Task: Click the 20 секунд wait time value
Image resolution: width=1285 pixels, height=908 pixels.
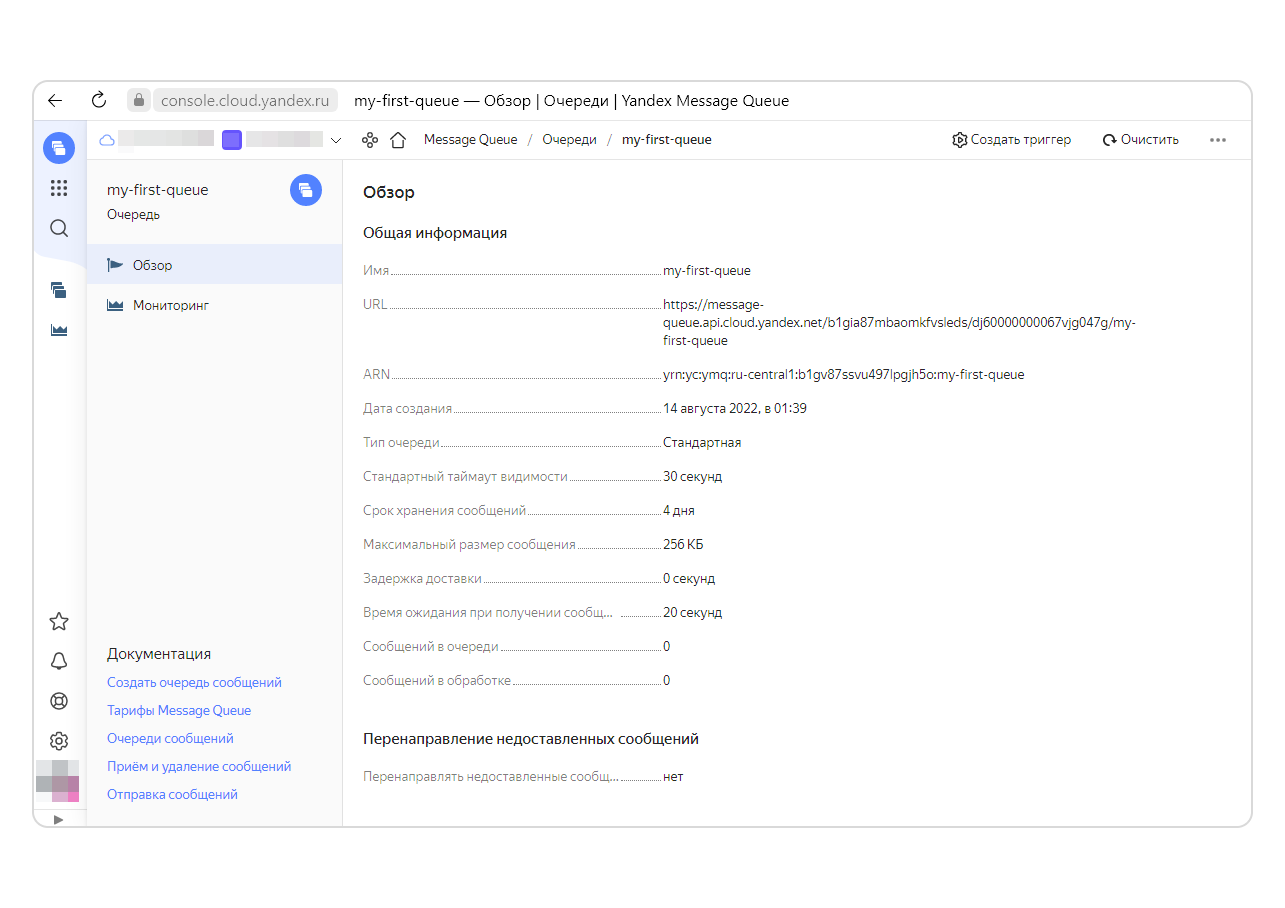Action: click(692, 613)
